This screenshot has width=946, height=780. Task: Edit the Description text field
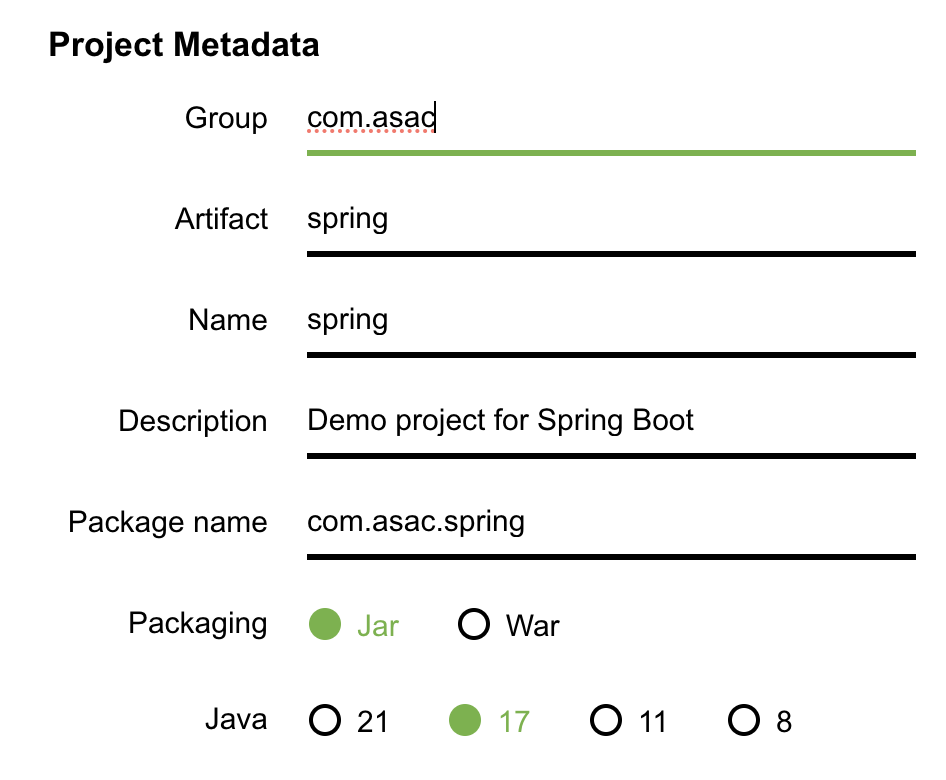[x=610, y=420]
